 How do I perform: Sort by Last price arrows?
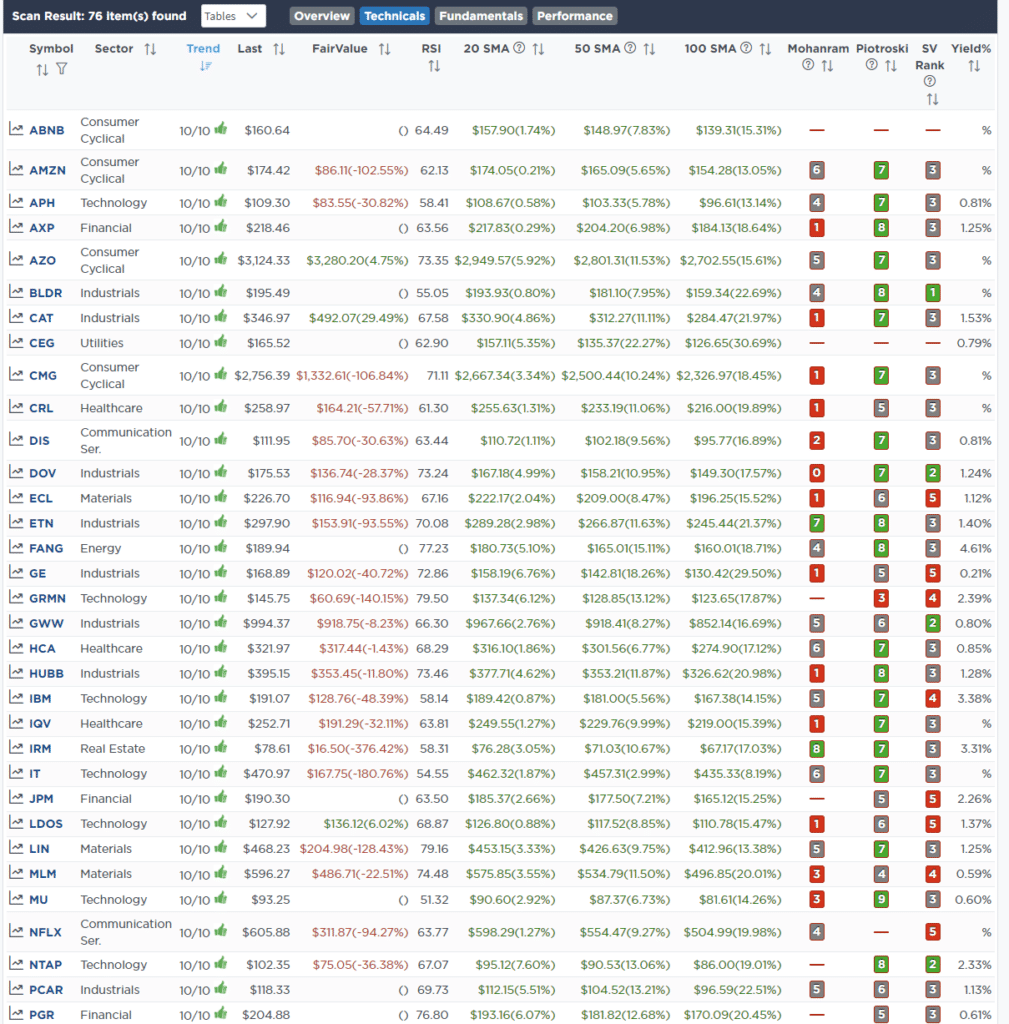pyautogui.click(x=279, y=49)
